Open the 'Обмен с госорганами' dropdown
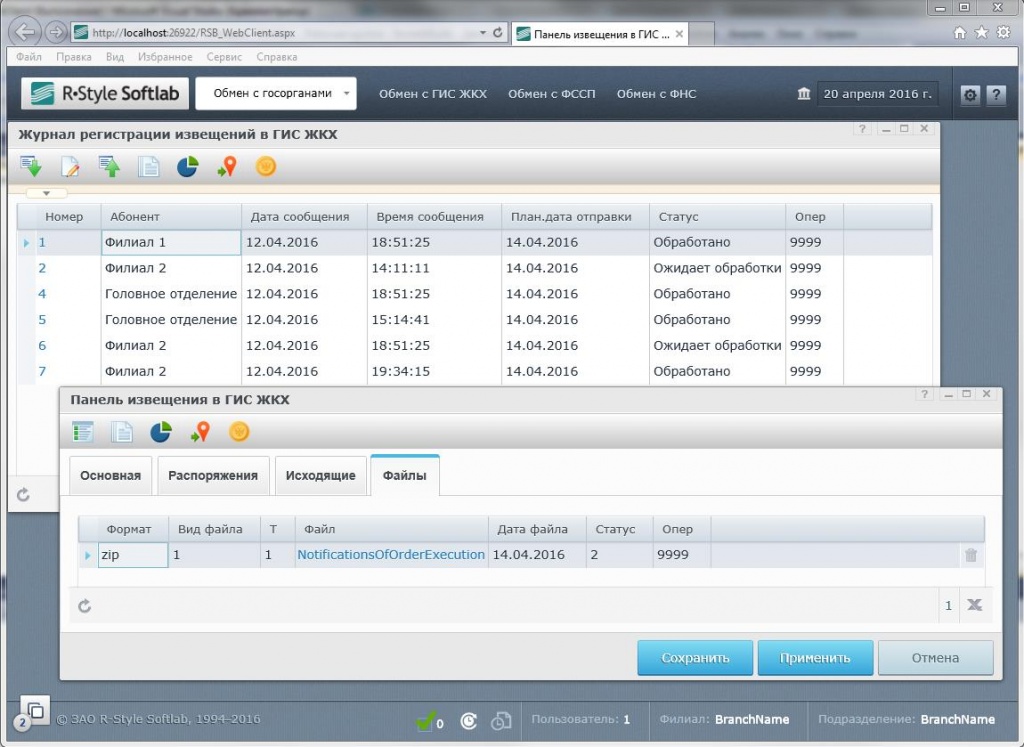 (276, 94)
